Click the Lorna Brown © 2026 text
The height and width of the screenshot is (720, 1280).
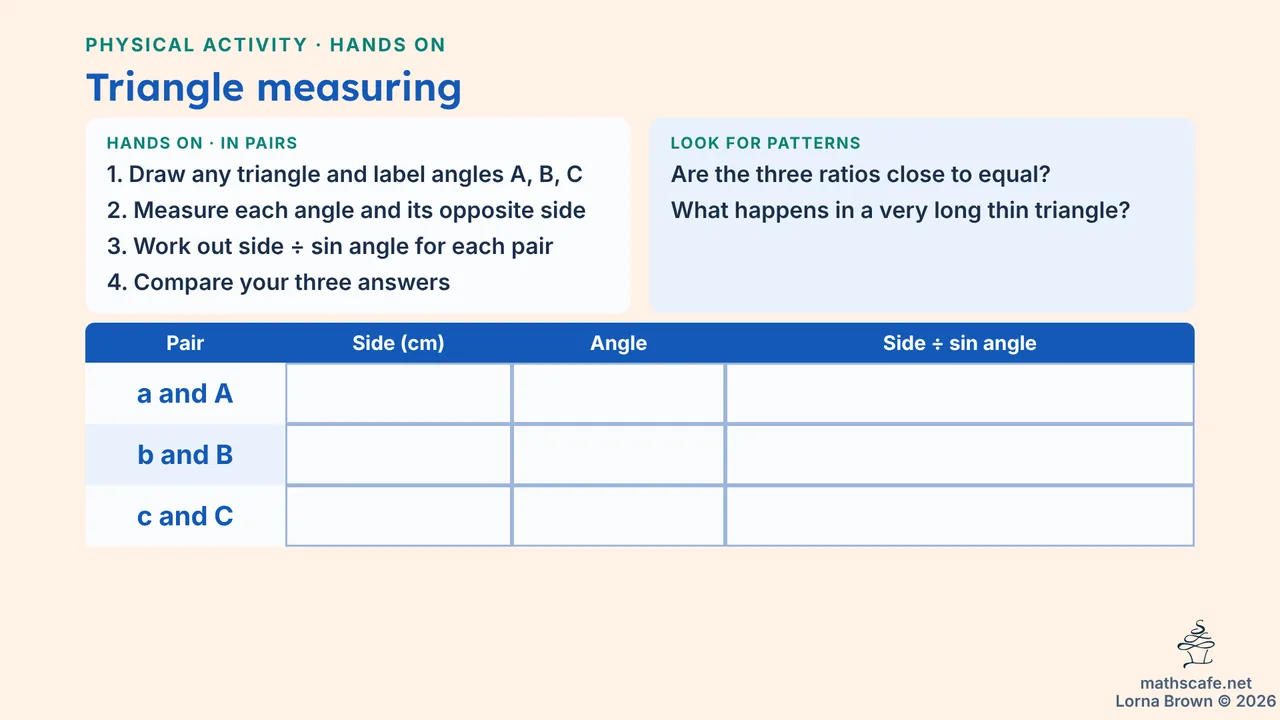coord(1196,701)
